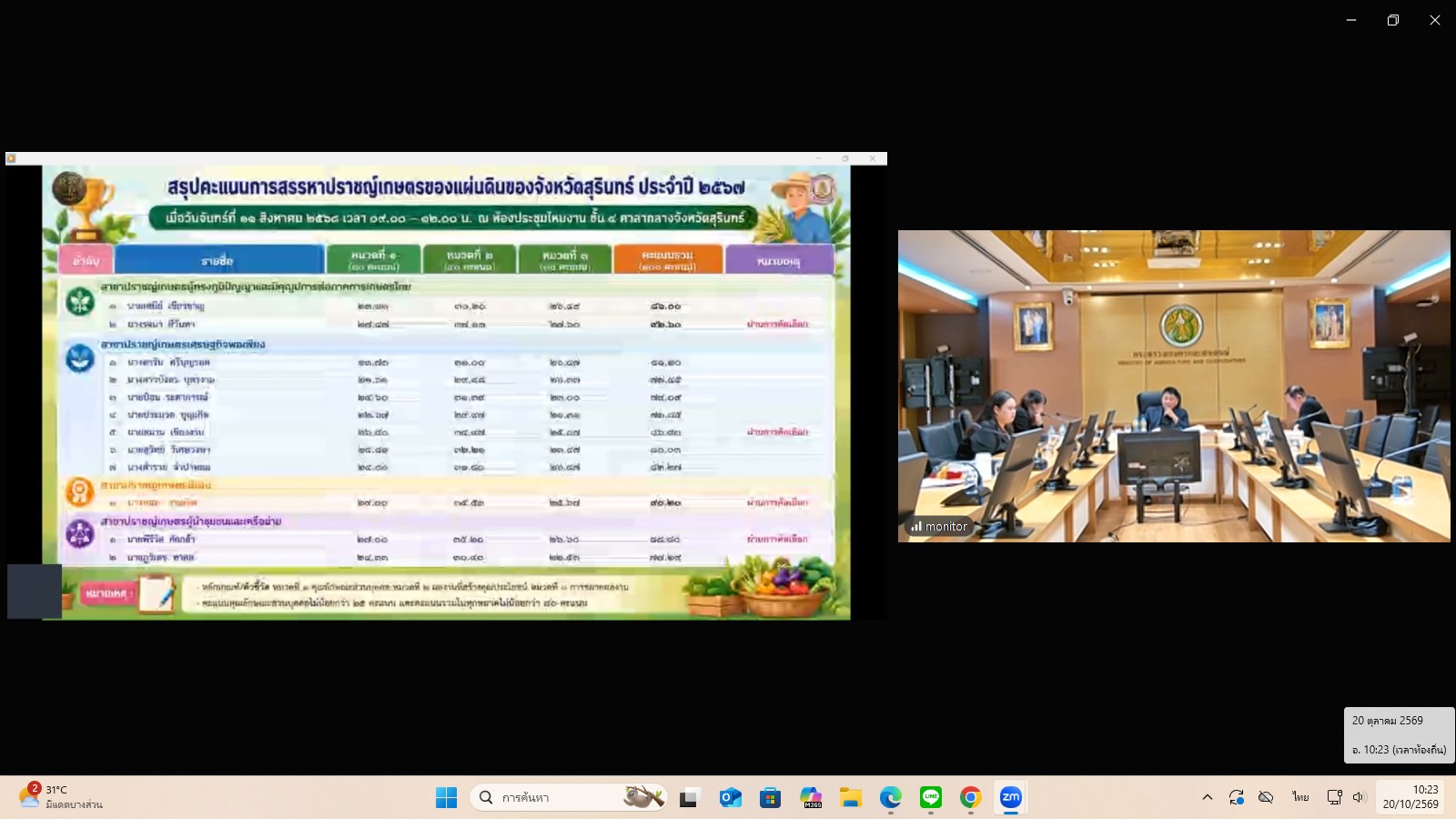Switch the Thai input language indicator

pos(1300,797)
